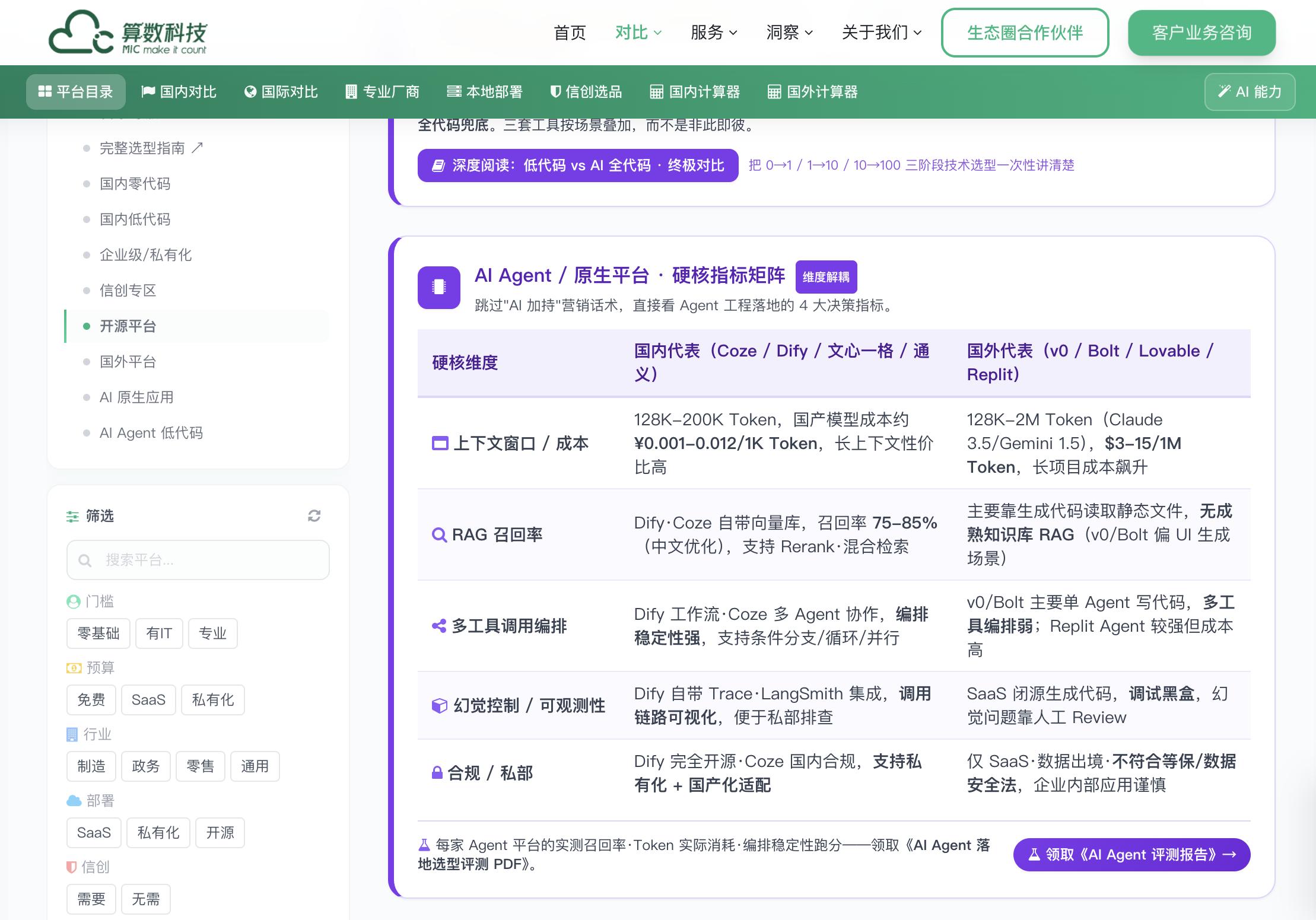
Task: Select AI Agent 低代码 in sidebar
Action: click(151, 433)
